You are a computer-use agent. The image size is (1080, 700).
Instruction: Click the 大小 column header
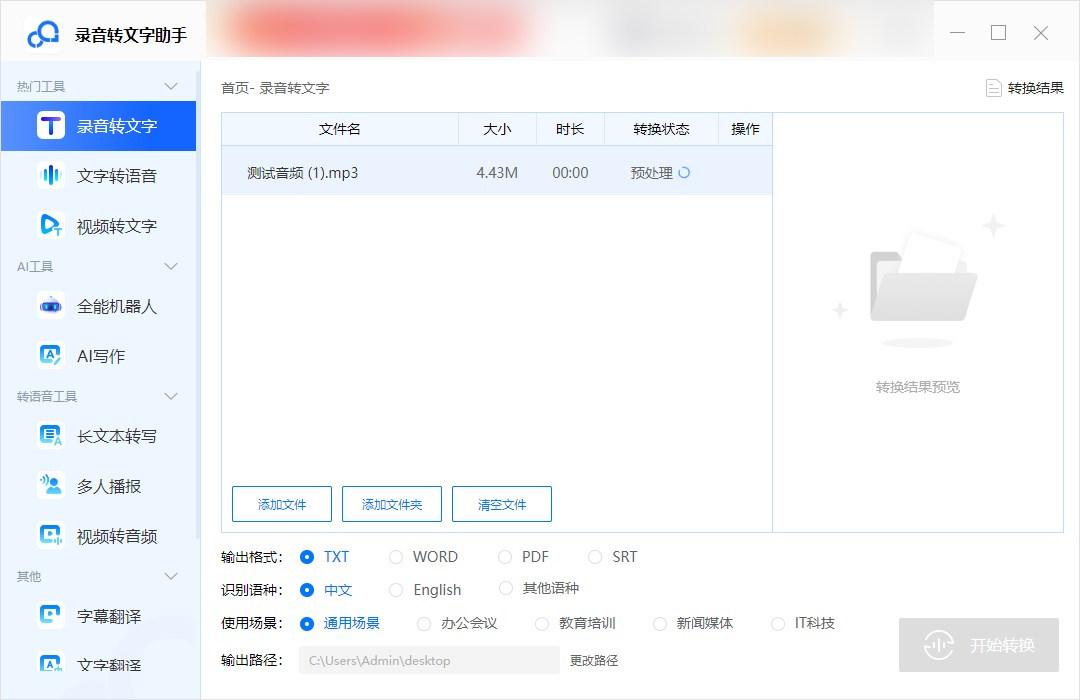click(497, 129)
